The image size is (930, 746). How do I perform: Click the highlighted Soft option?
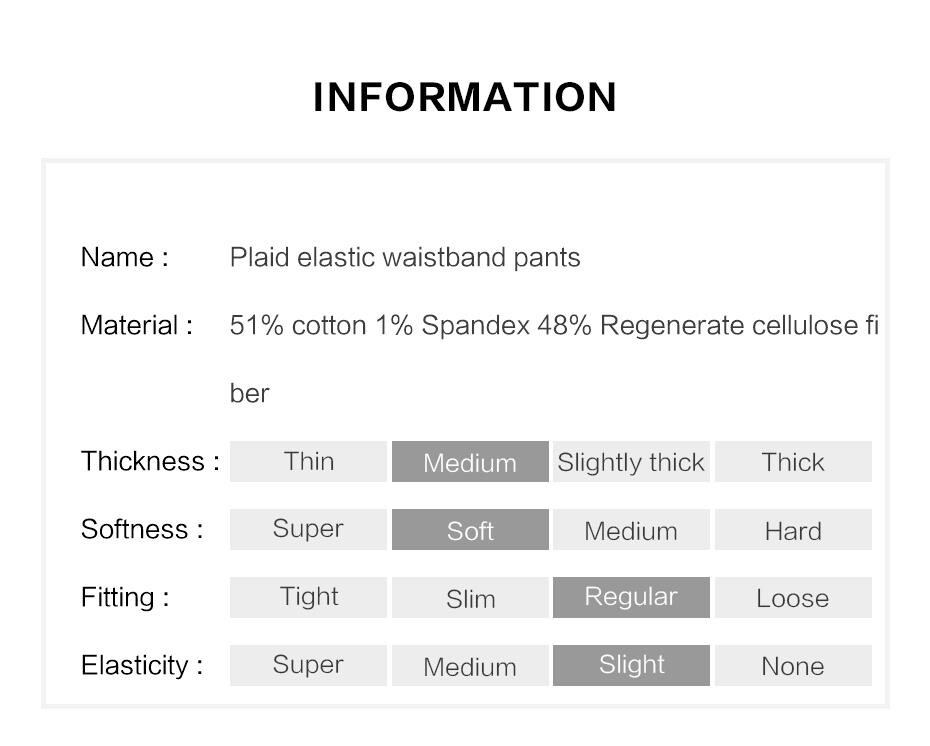click(470, 530)
